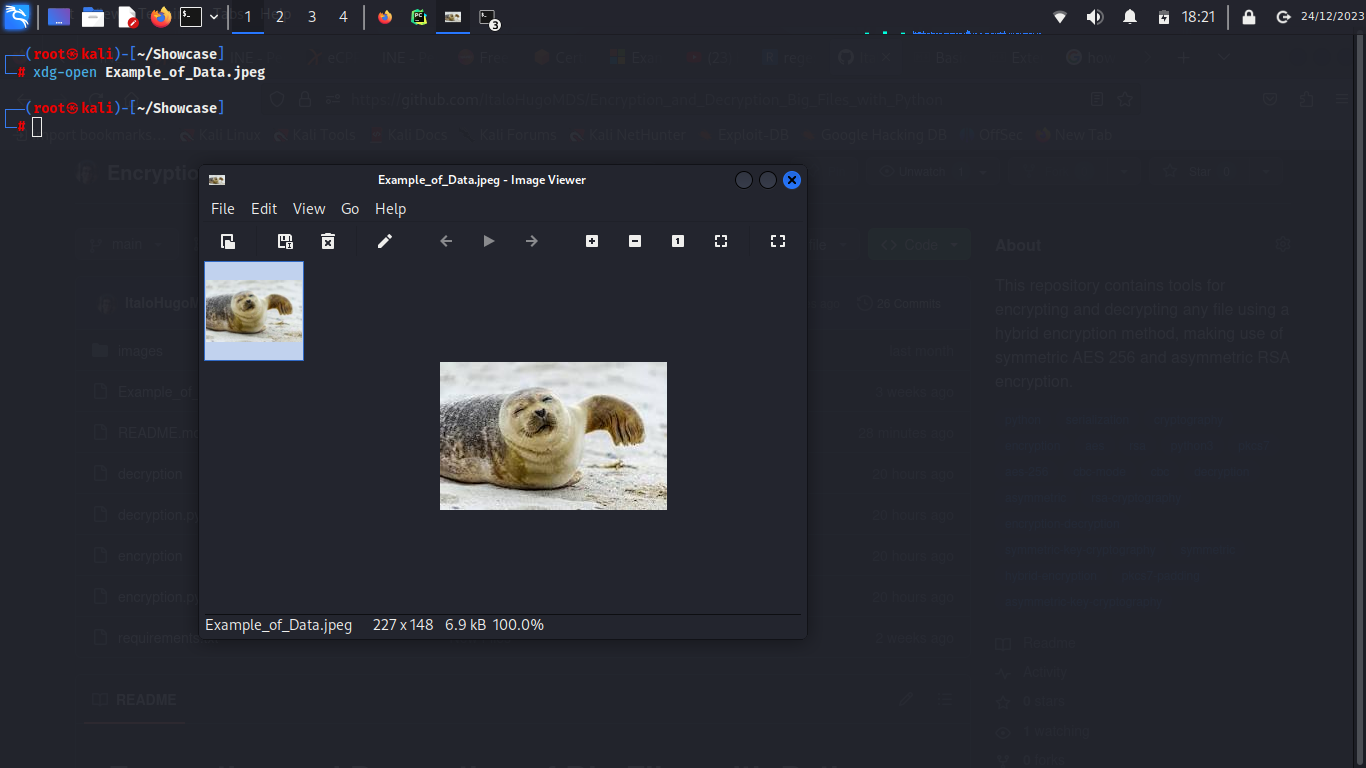Launch Firefox from the panel launcher
The height and width of the screenshot is (768, 1366).
(161, 17)
